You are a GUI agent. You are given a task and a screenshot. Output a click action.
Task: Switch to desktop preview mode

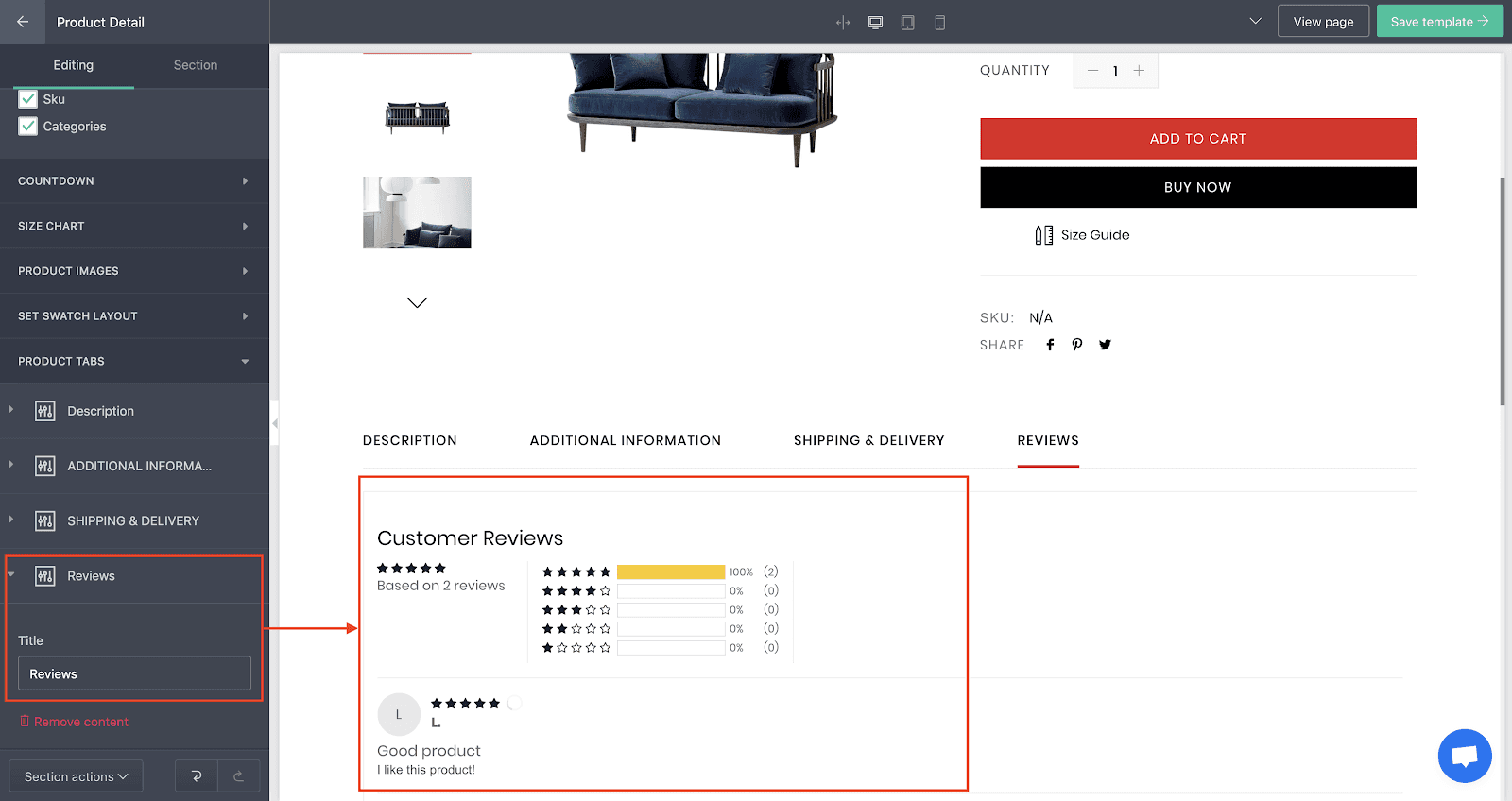[x=875, y=23]
